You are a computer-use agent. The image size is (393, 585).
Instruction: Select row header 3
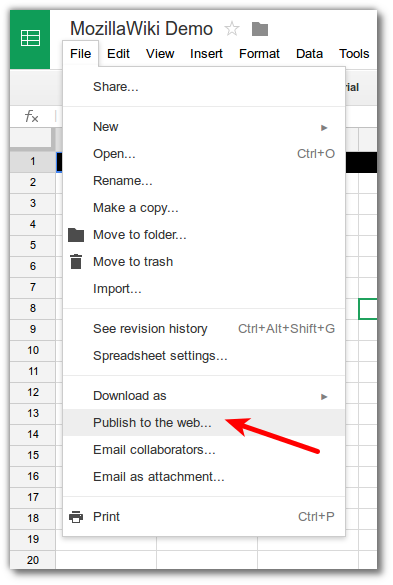pos(33,203)
